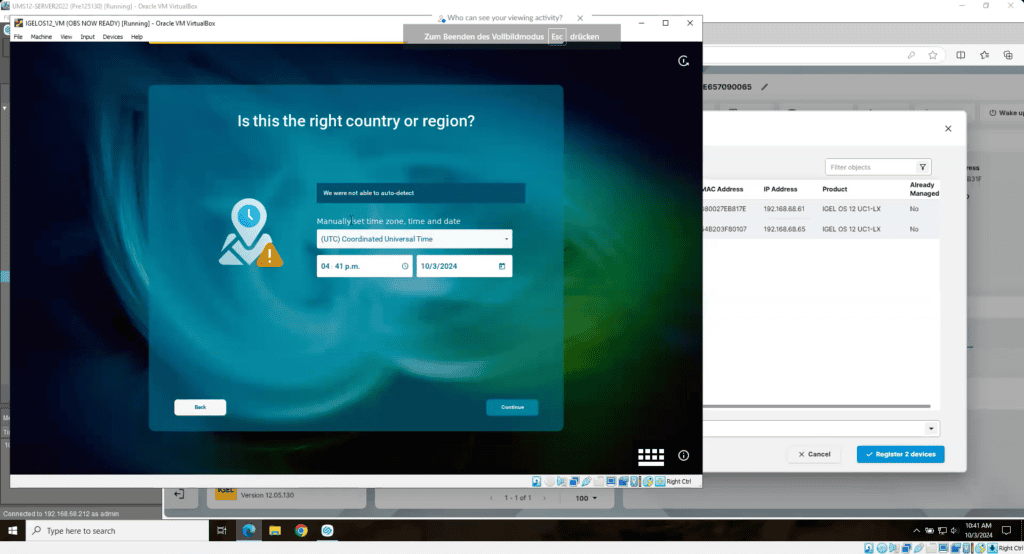Click the Filter objects input
1024x554 pixels.
click(x=871, y=167)
